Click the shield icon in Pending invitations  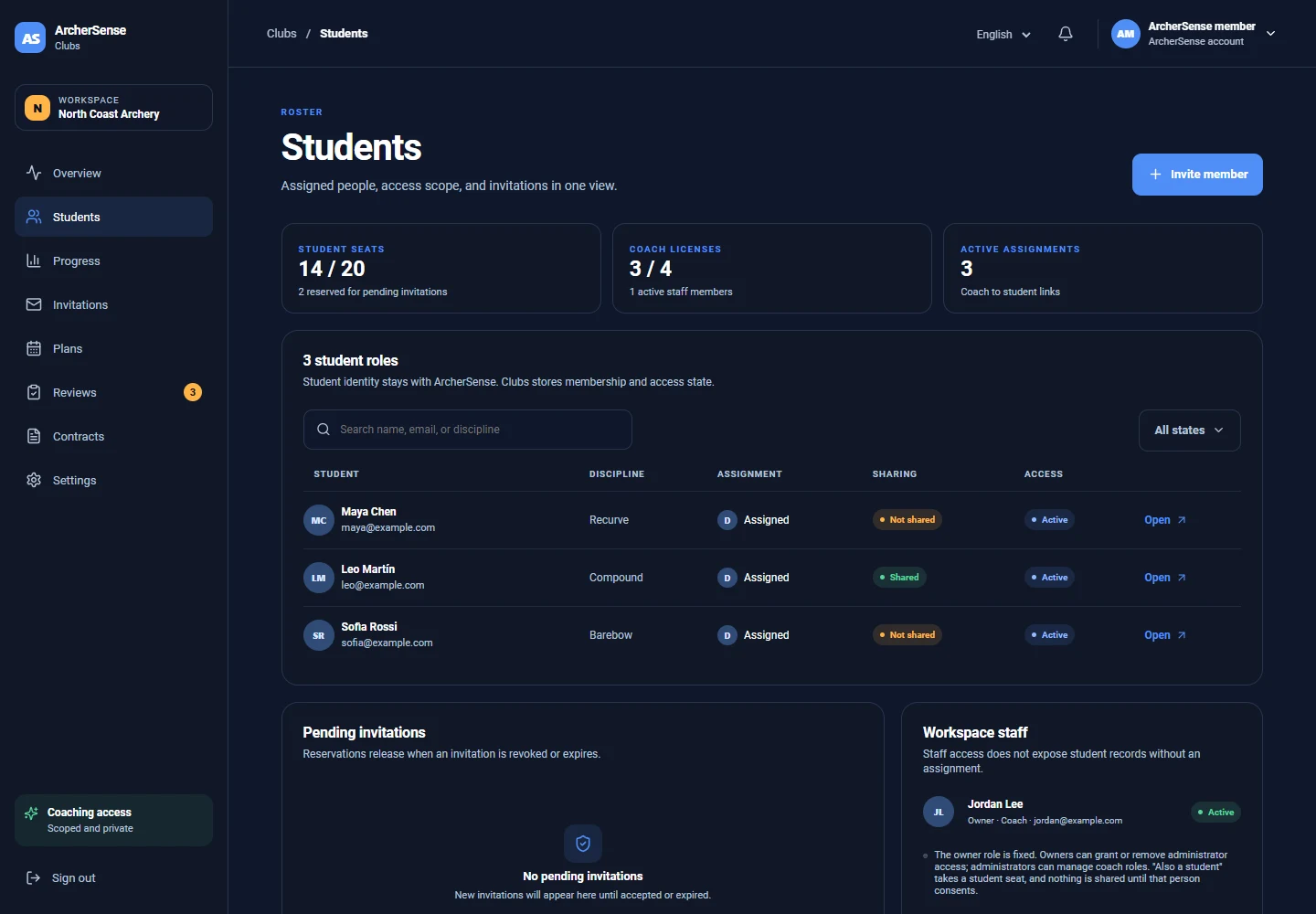point(583,844)
